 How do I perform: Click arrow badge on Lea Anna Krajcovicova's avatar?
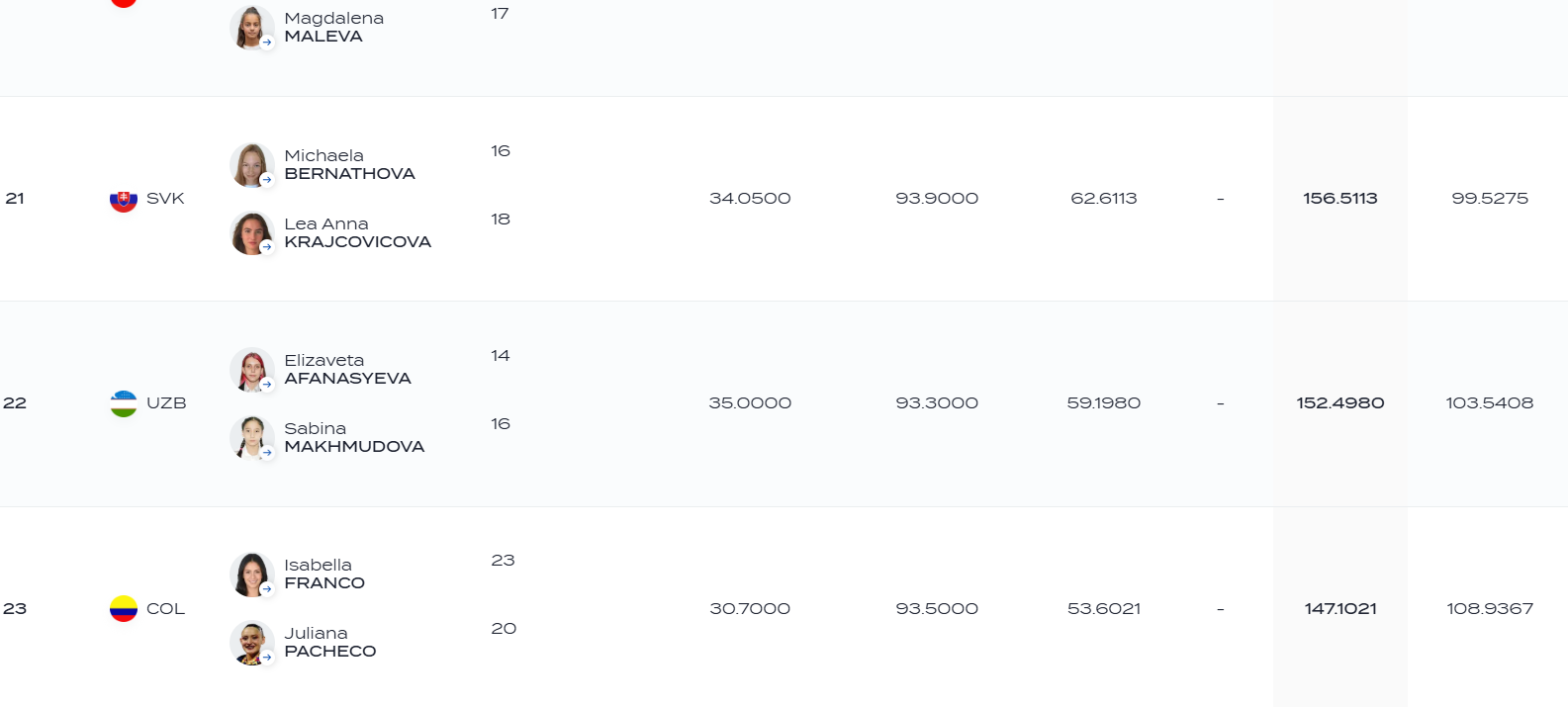(267, 248)
